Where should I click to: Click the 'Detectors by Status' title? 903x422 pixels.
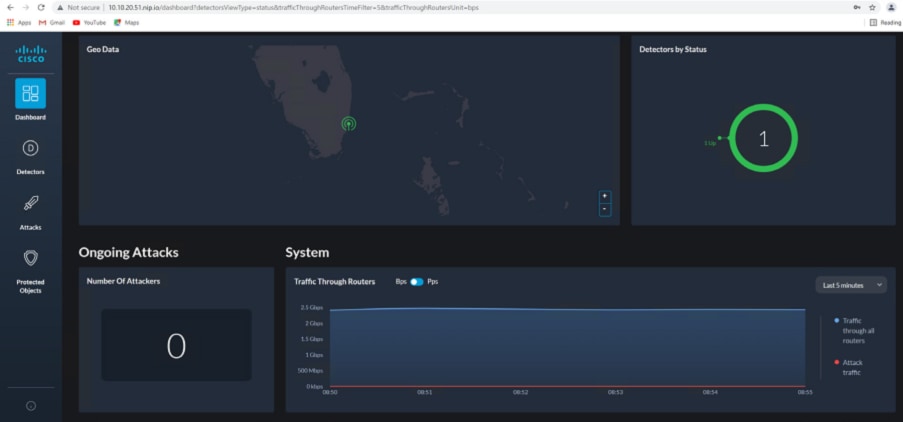673,50
